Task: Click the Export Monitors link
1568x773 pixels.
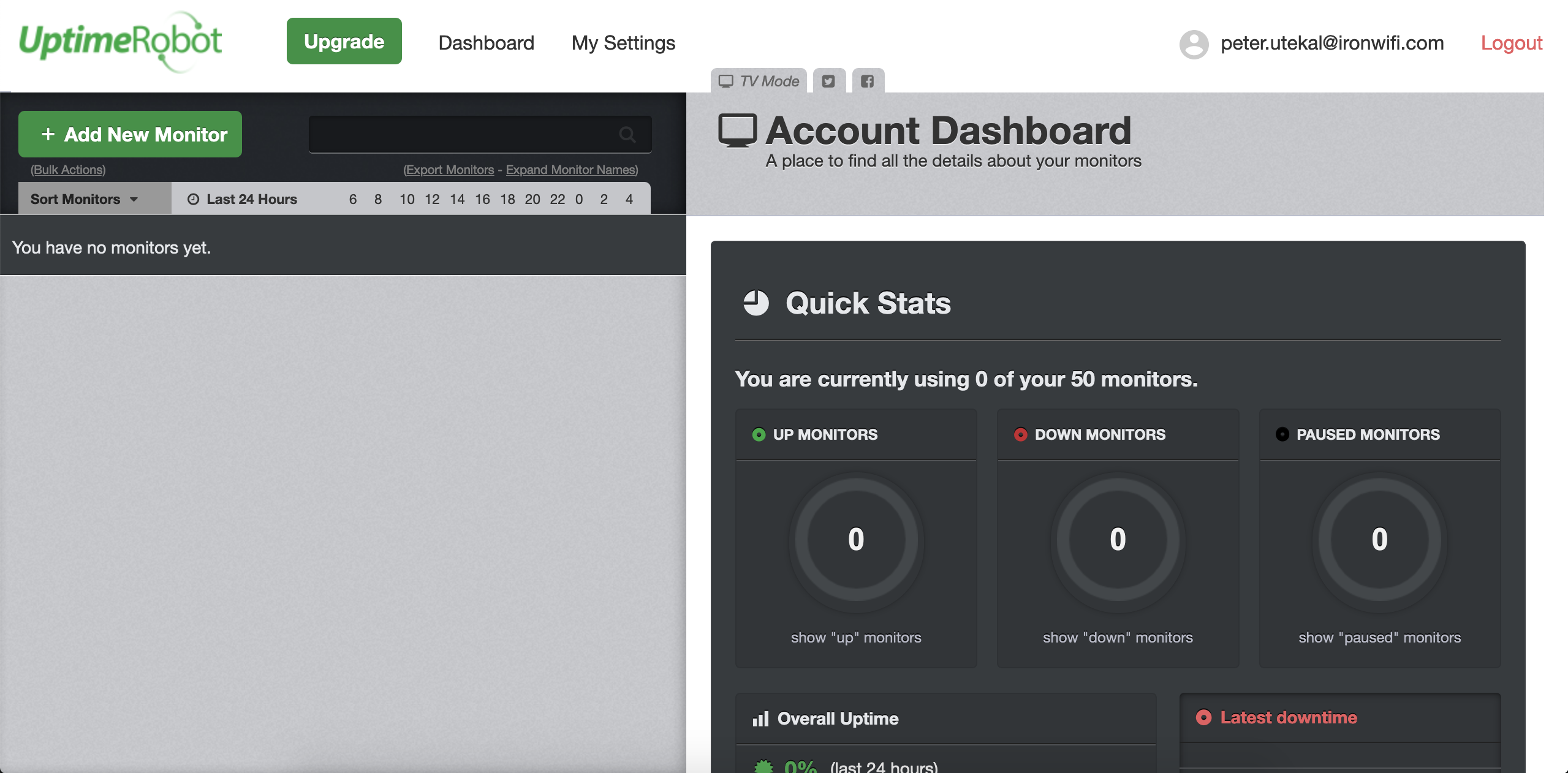Action: 450,170
